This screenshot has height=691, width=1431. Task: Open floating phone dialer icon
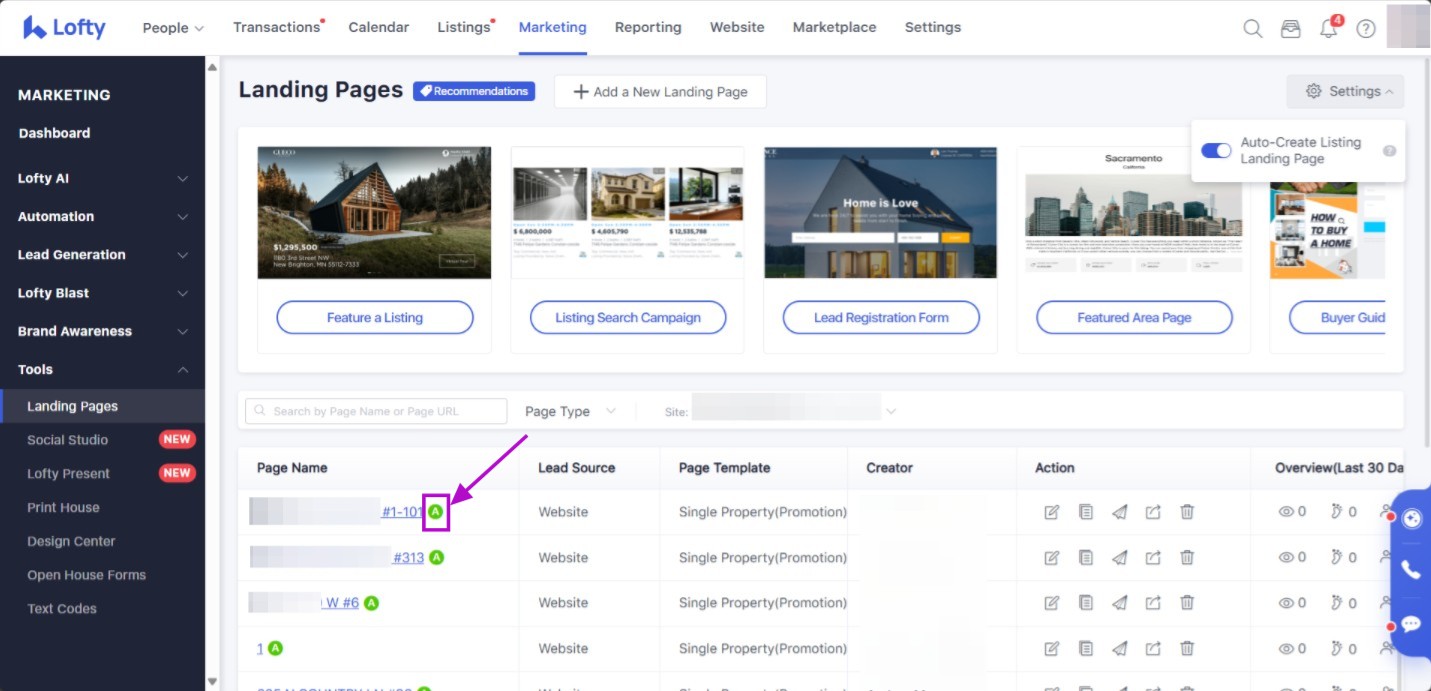pos(1411,570)
